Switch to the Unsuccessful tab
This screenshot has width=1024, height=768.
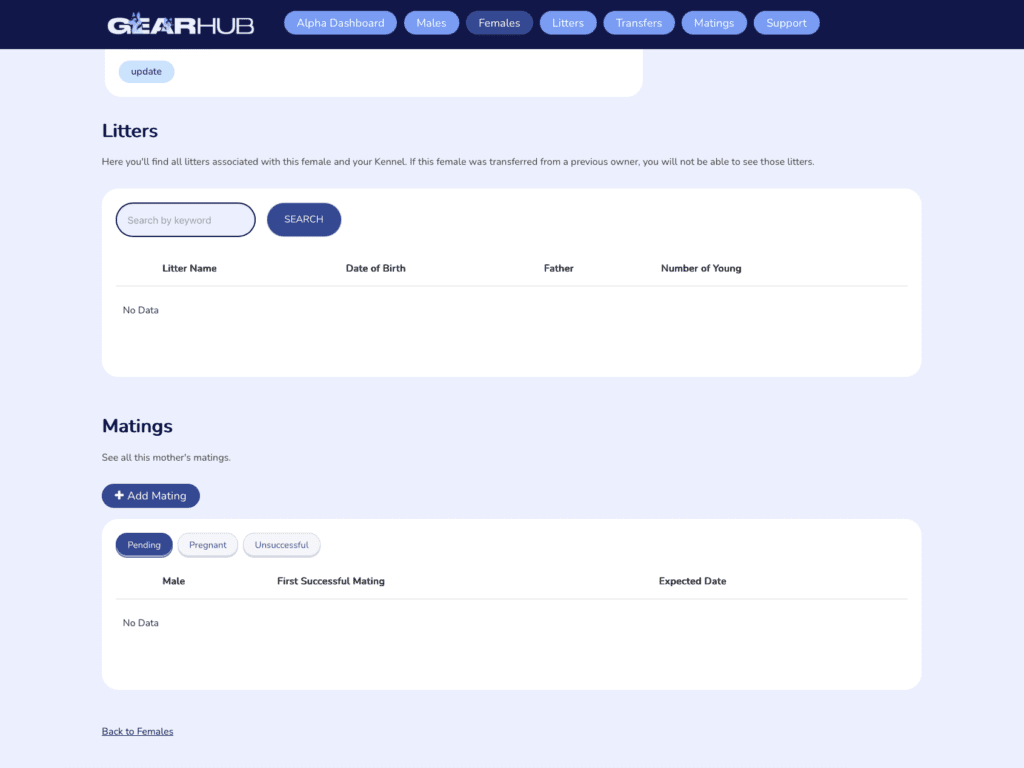281,545
